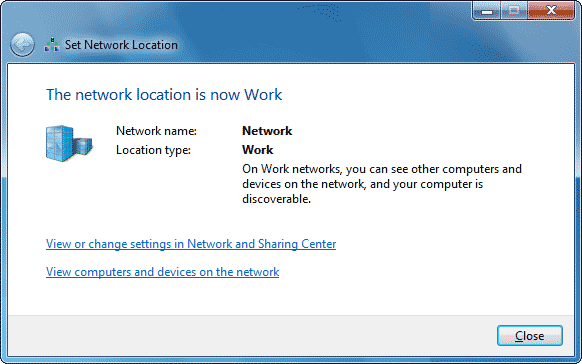Click the 'Location type:' label

(153, 150)
